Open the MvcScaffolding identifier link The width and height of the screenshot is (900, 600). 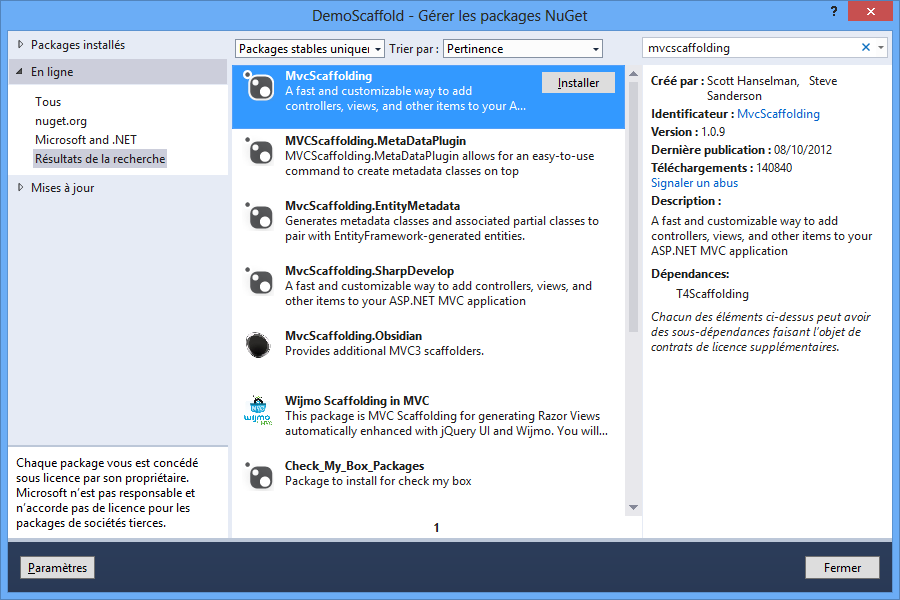[x=778, y=114]
